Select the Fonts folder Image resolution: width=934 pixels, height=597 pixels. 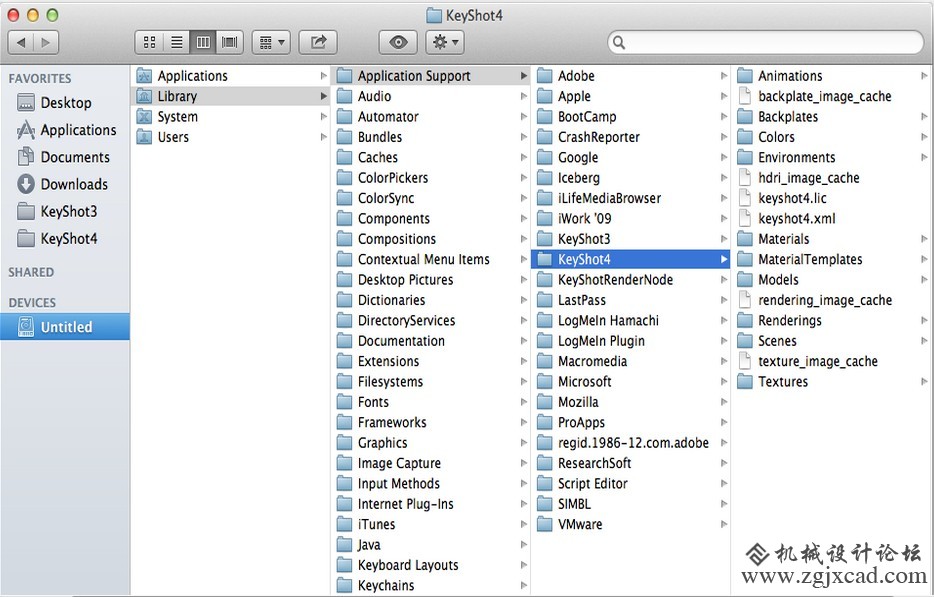[431, 402]
